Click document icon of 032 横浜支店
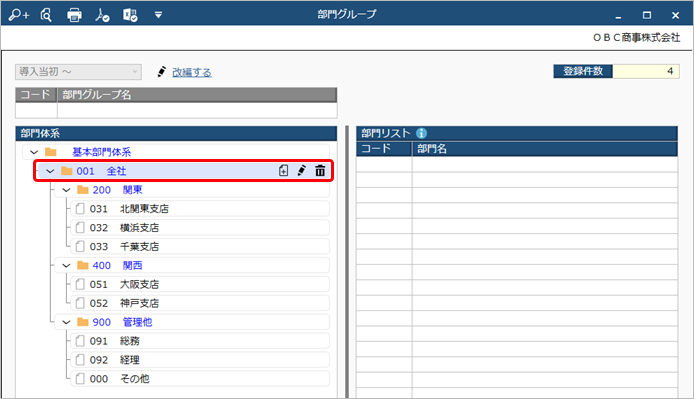This screenshot has height=399, width=694. click(80, 228)
